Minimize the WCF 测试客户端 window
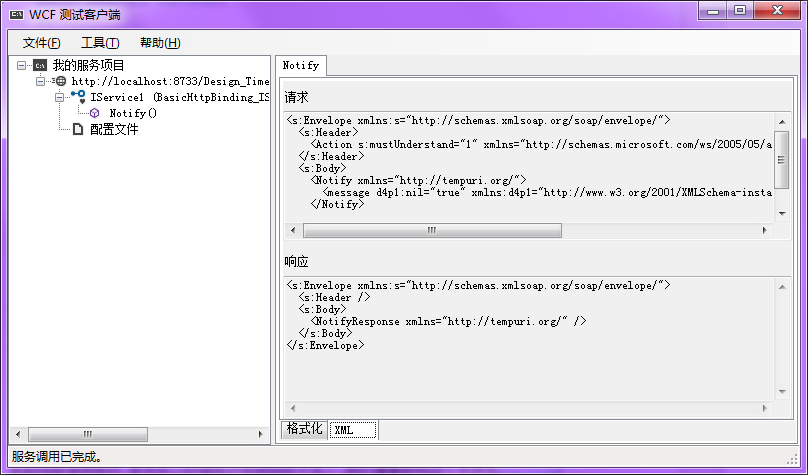The height and width of the screenshot is (475, 808). (x=713, y=11)
